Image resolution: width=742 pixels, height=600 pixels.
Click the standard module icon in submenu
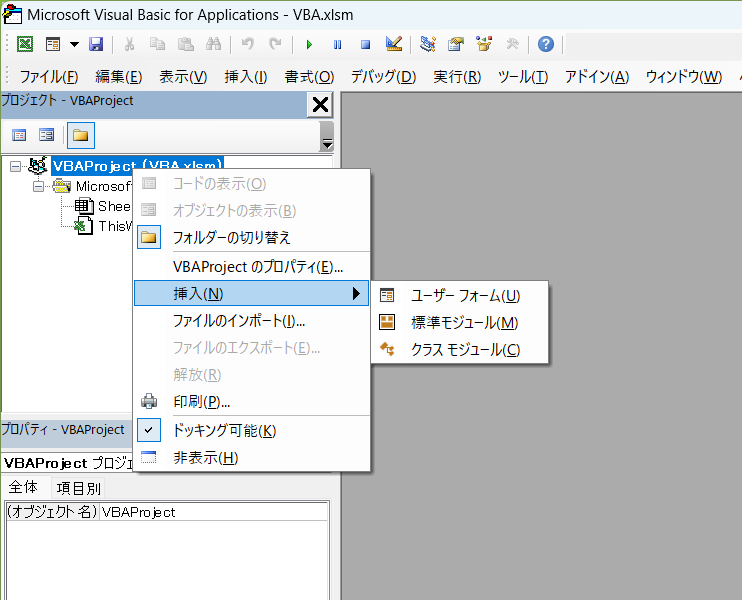coord(387,323)
